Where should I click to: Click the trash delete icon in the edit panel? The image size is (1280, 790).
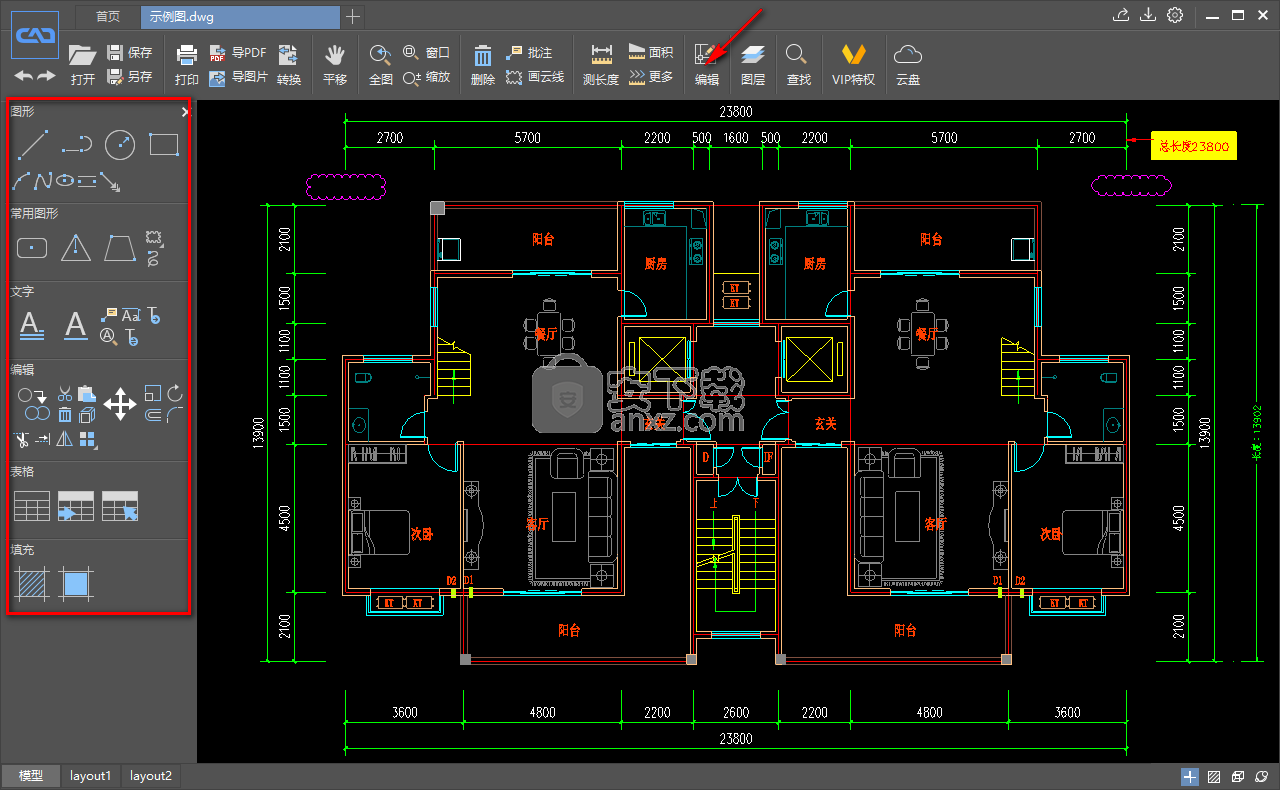tap(65, 414)
